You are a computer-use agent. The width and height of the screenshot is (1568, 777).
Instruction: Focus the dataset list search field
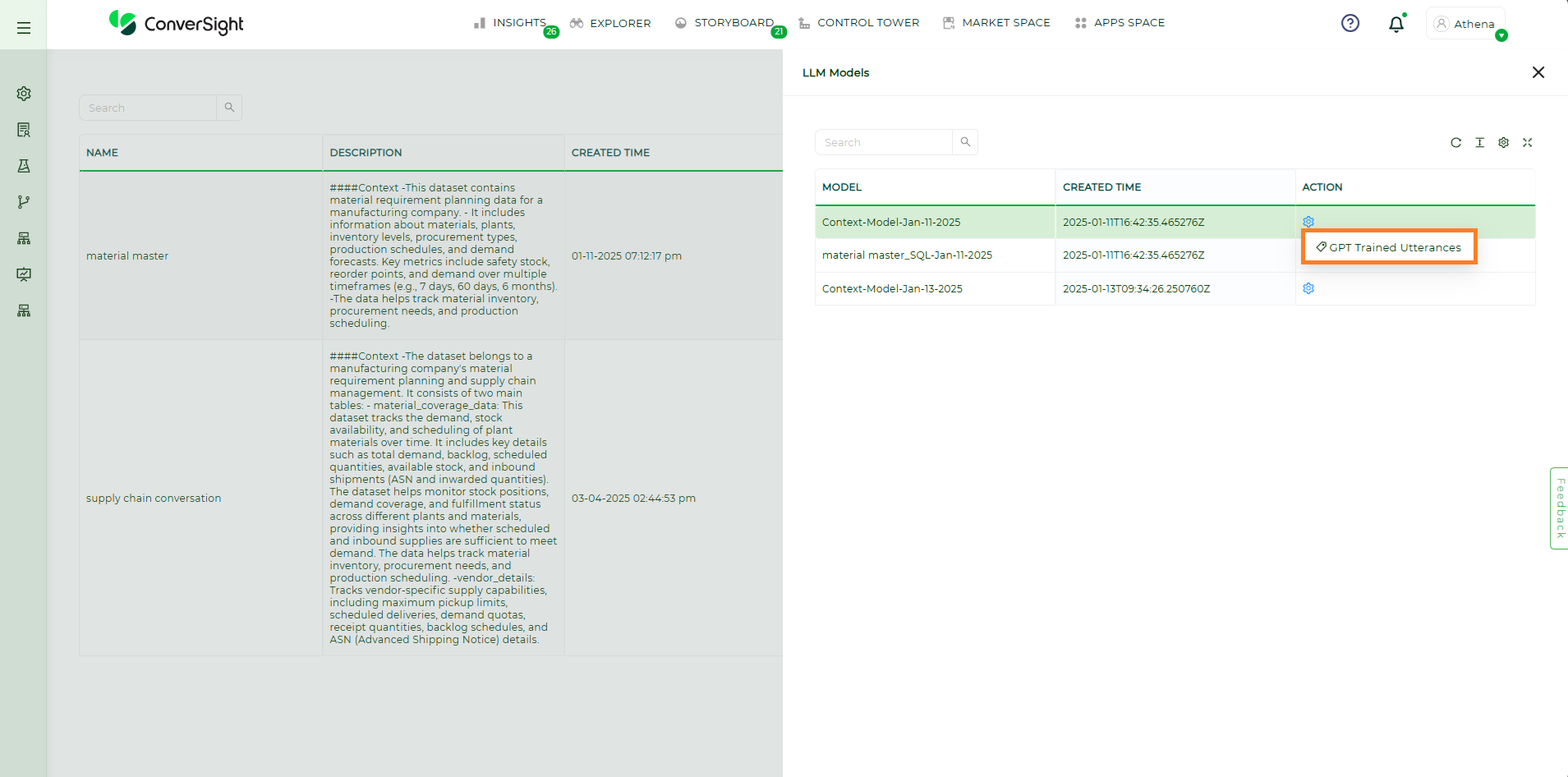(x=148, y=108)
